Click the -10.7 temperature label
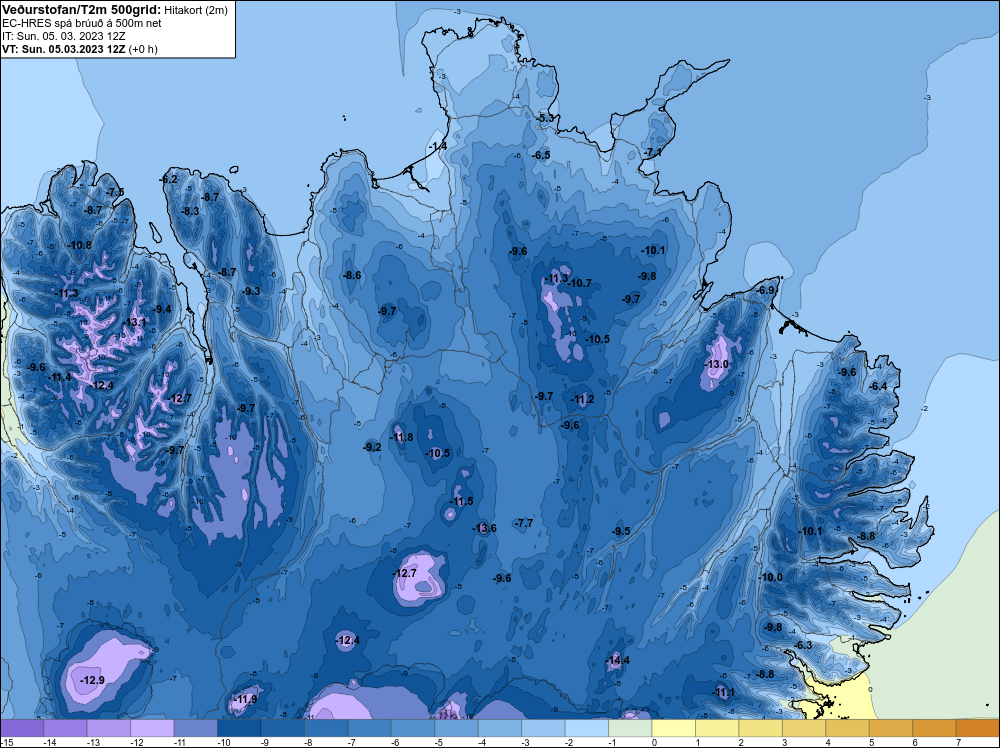 pos(580,283)
